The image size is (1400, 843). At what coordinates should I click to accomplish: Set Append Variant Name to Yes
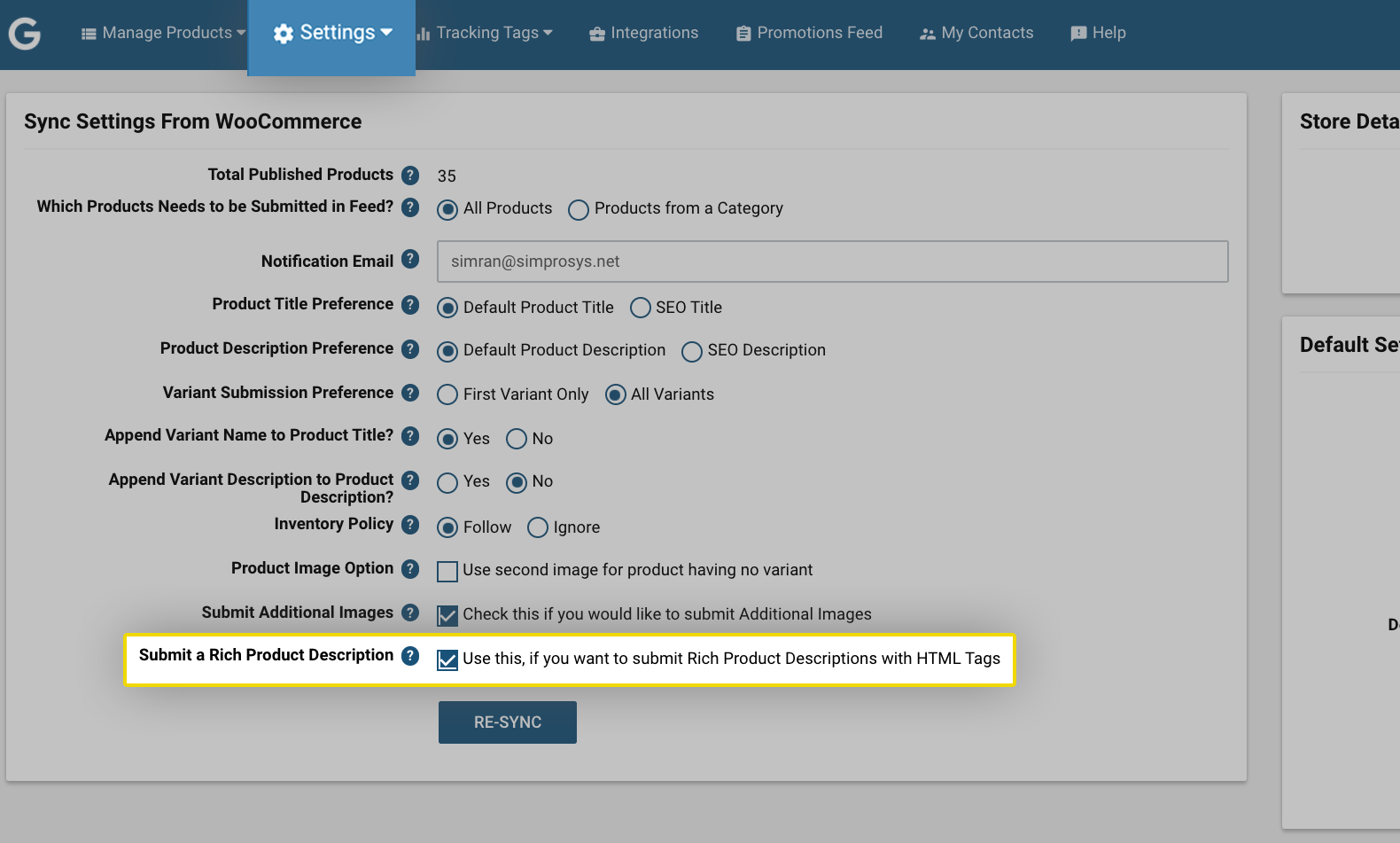447,439
